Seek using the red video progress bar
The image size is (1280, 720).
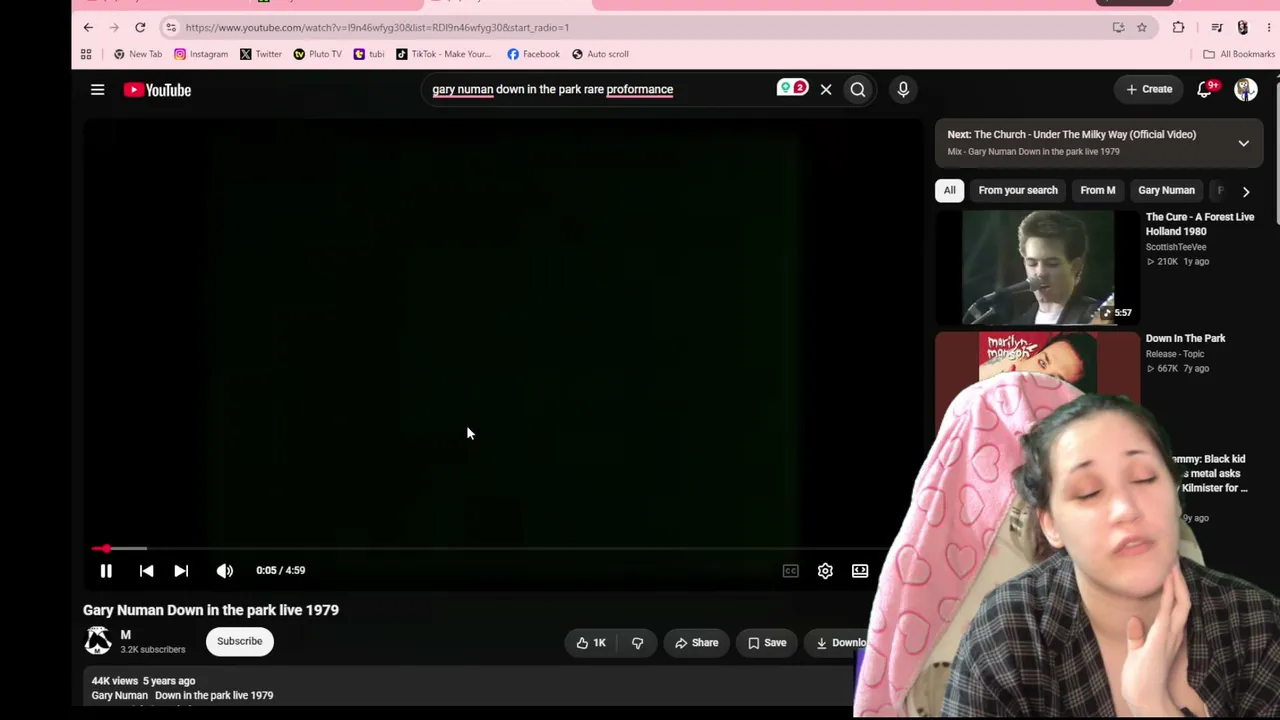coord(490,548)
